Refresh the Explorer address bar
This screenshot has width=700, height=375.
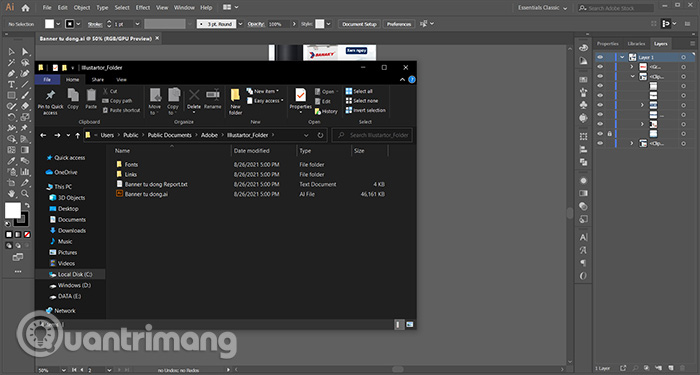(x=320, y=135)
